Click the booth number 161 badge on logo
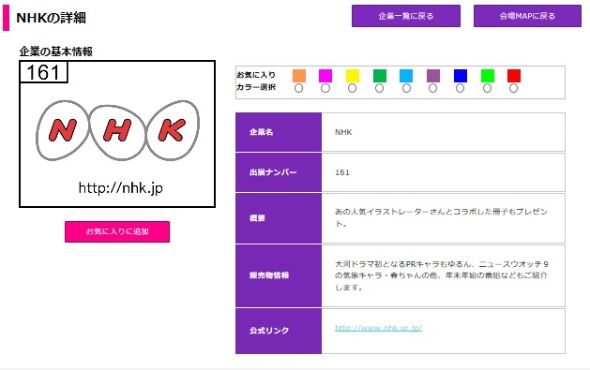Viewport: 590px width, 370px height. pos(44,72)
